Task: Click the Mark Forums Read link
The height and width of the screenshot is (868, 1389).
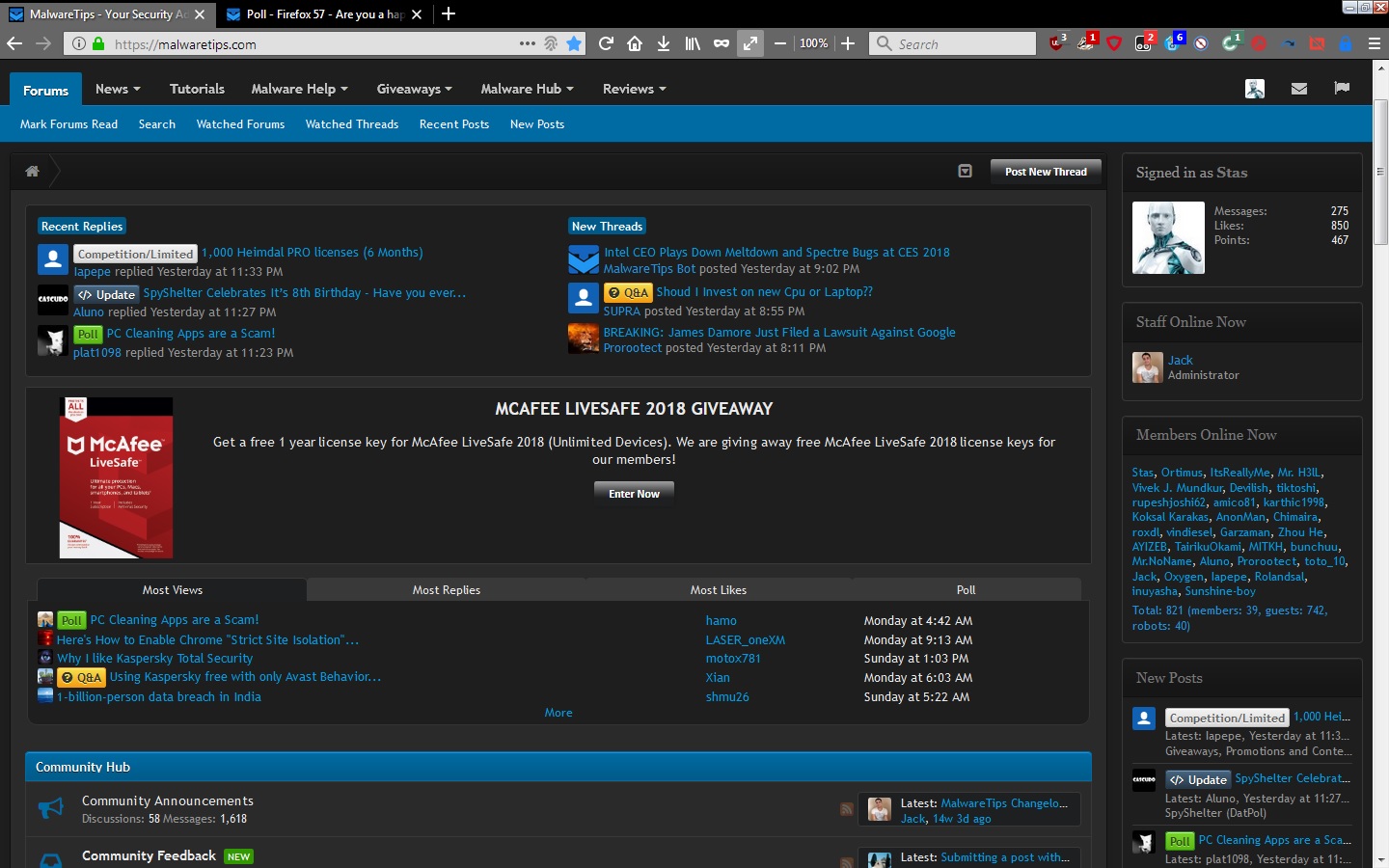Action: [x=68, y=124]
